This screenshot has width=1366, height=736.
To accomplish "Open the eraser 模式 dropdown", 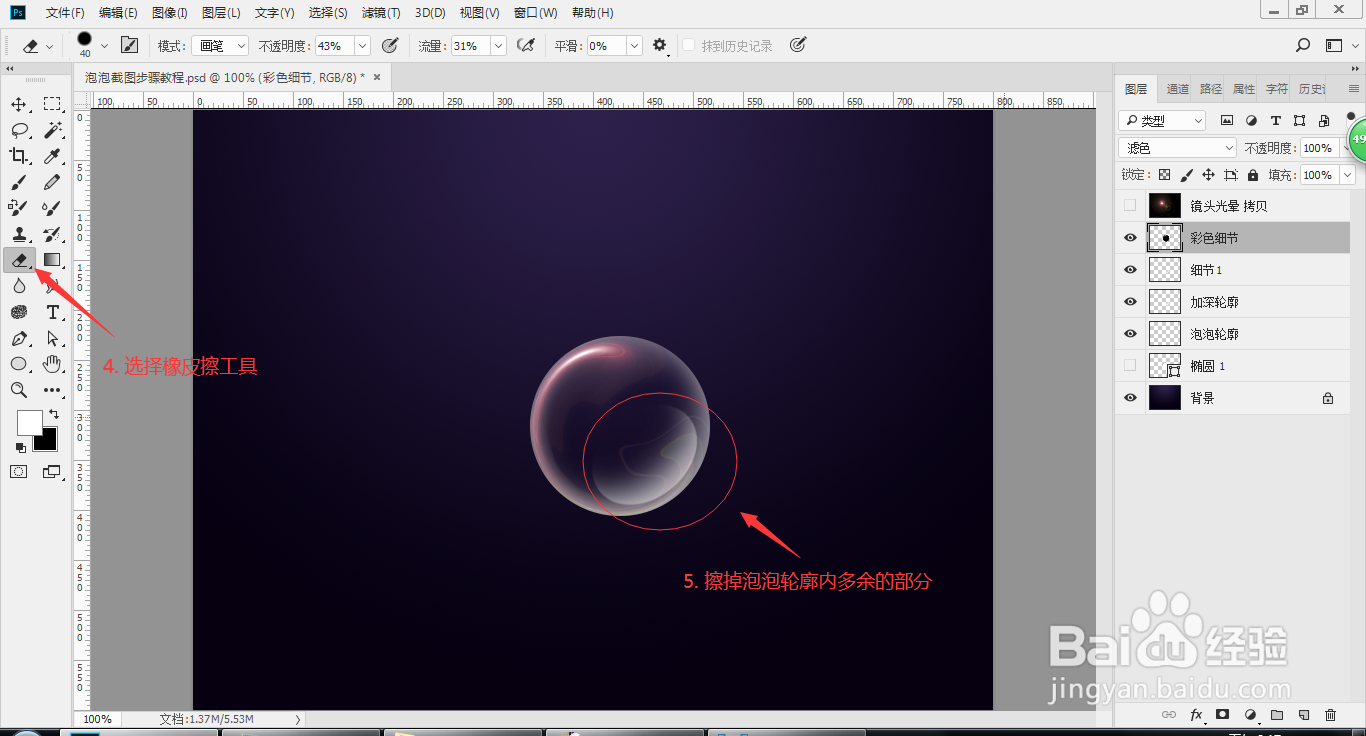I will coord(220,46).
